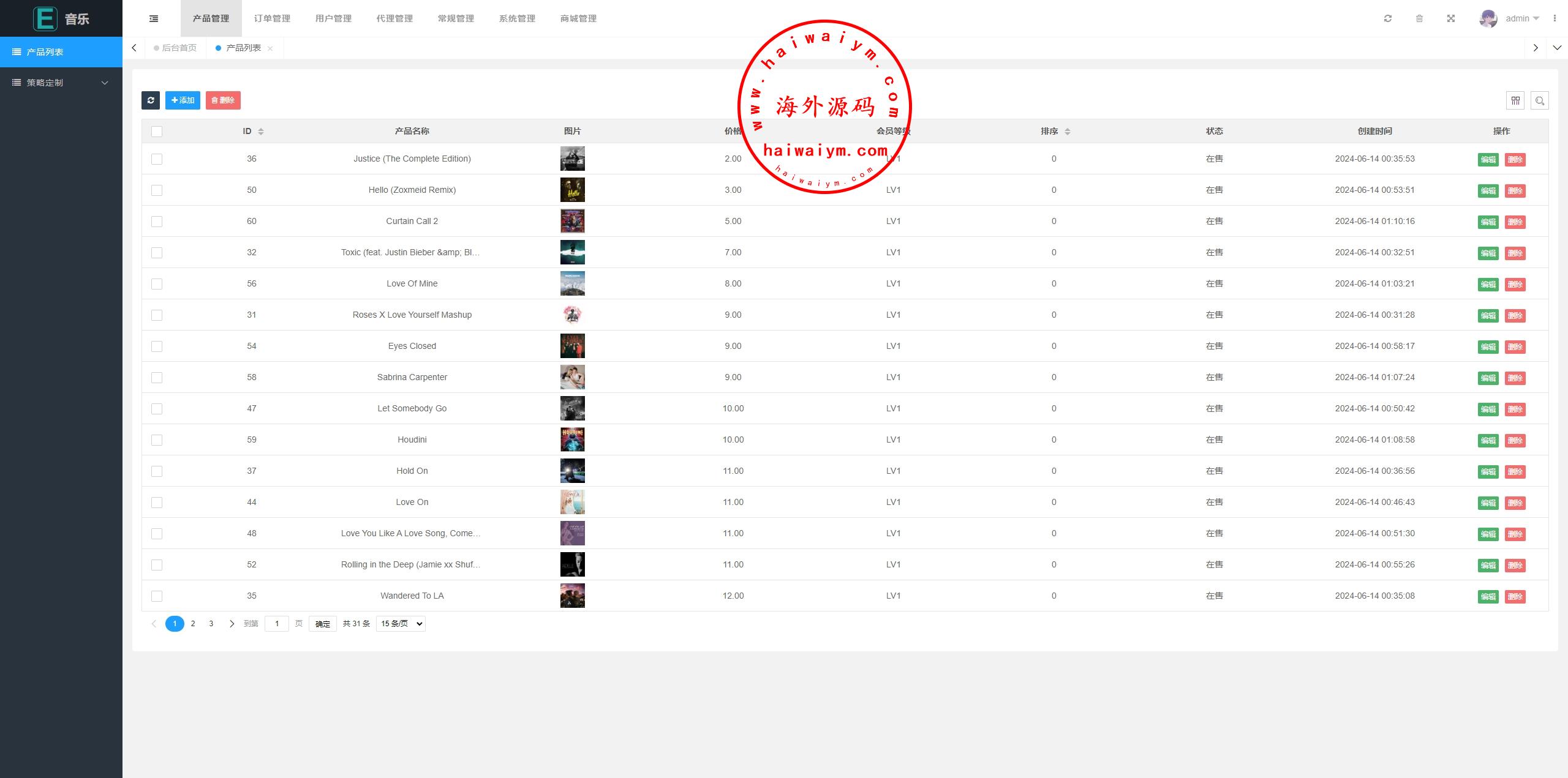Open the table search magnifier icon
The image size is (1568, 778).
pyautogui.click(x=1540, y=100)
